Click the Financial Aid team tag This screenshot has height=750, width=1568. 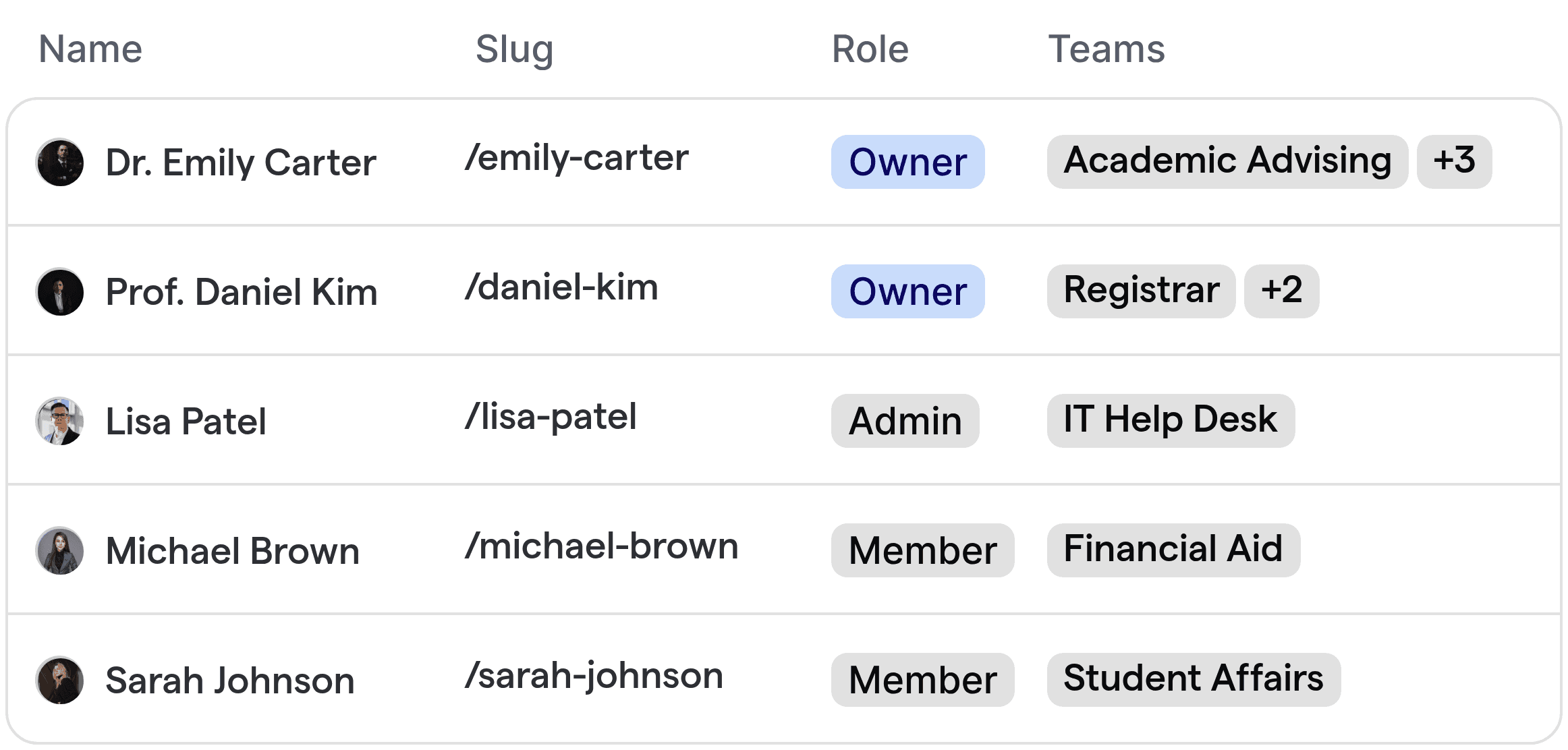pos(1173,550)
